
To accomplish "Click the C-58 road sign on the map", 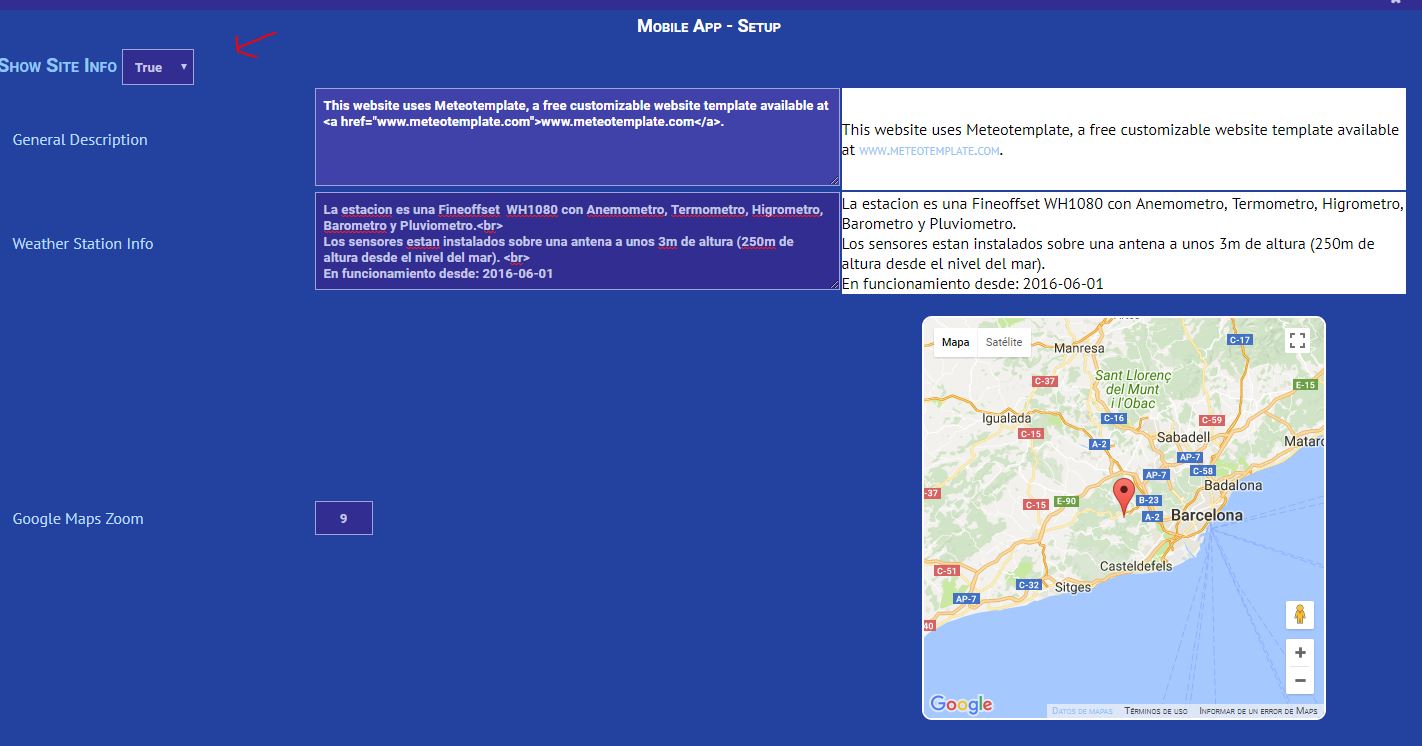I will coord(1203,471).
